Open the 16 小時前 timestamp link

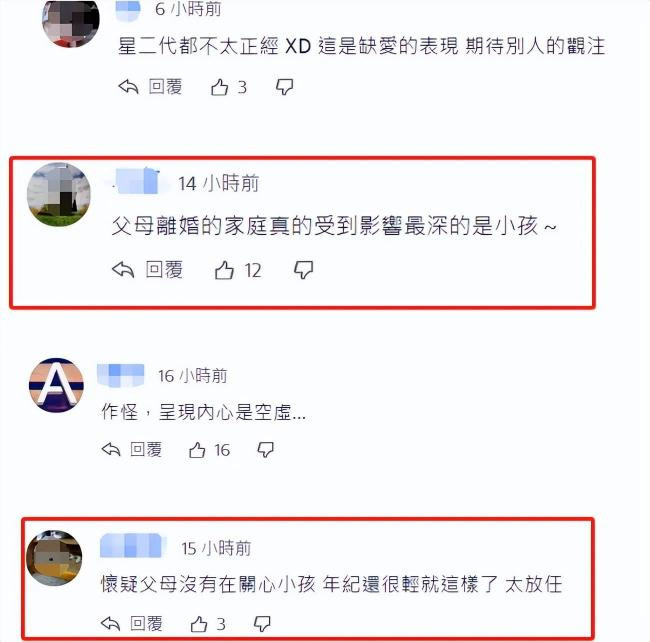pyautogui.click(x=192, y=376)
